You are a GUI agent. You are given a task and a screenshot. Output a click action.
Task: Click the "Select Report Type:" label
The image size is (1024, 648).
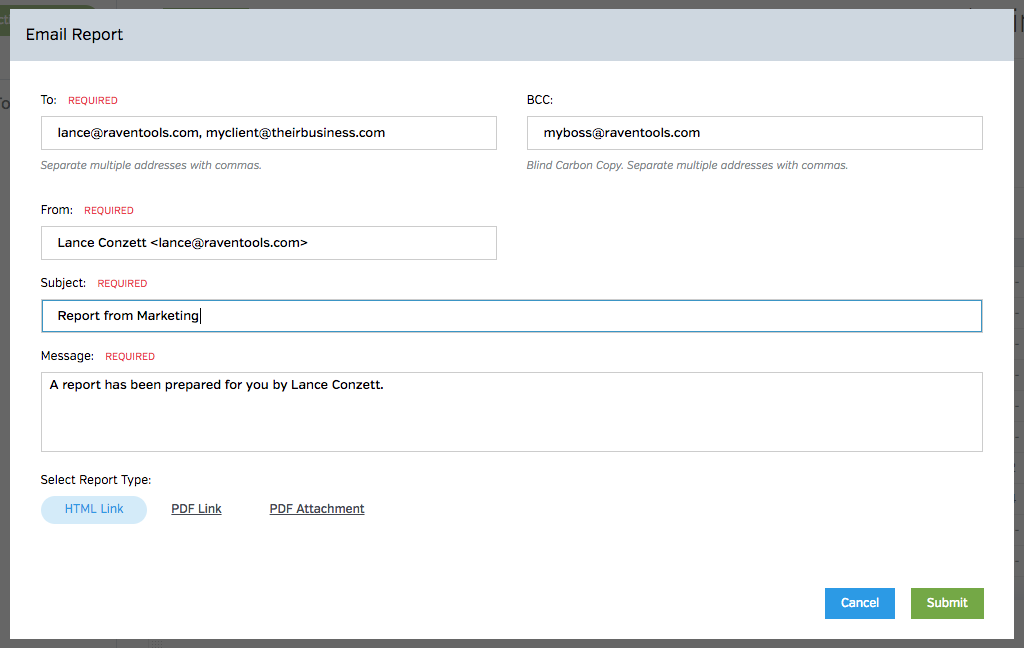pyautogui.click(x=96, y=480)
